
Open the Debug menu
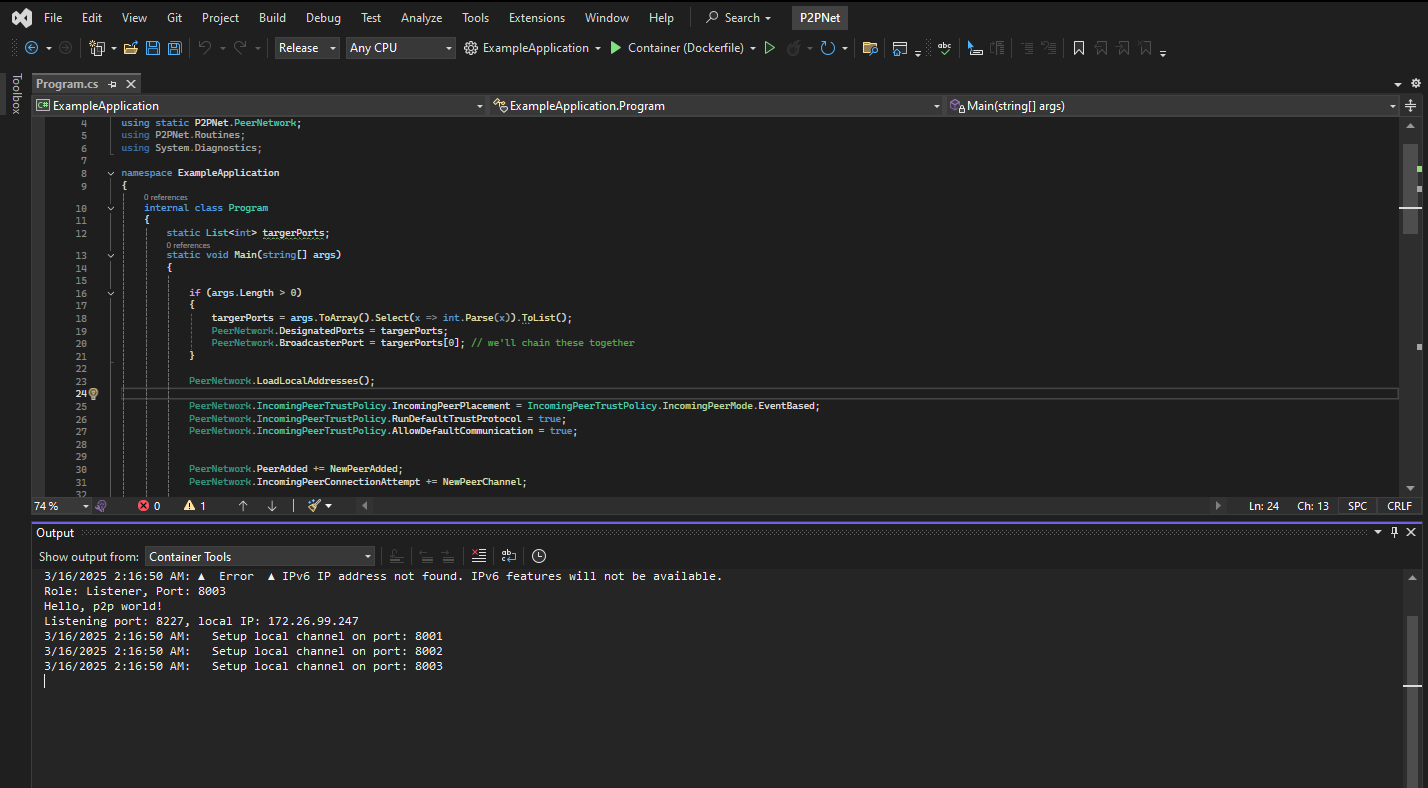pyautogui.click(x=322, y=18)
